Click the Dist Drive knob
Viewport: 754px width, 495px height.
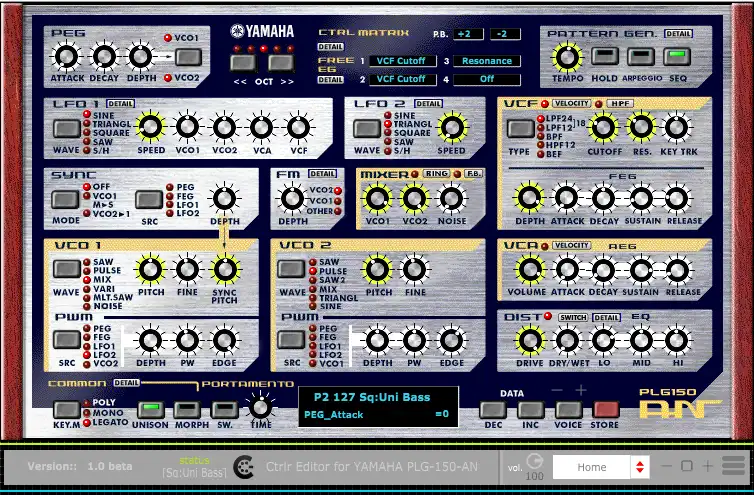pyautogui.click(x=530, y=340)
